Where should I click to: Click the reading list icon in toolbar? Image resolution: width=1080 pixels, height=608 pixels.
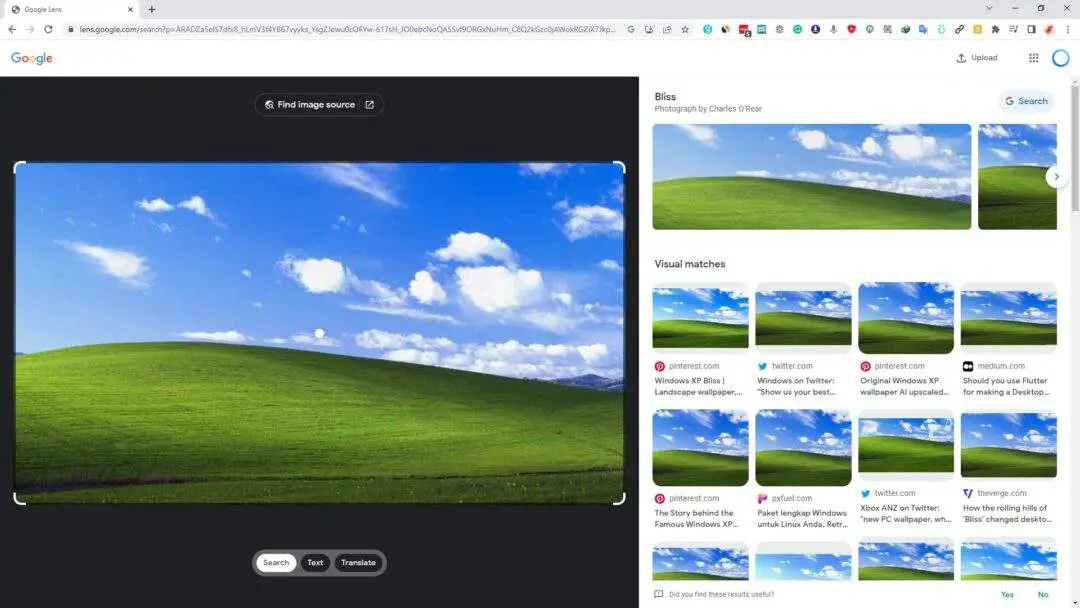point(1013,30)
